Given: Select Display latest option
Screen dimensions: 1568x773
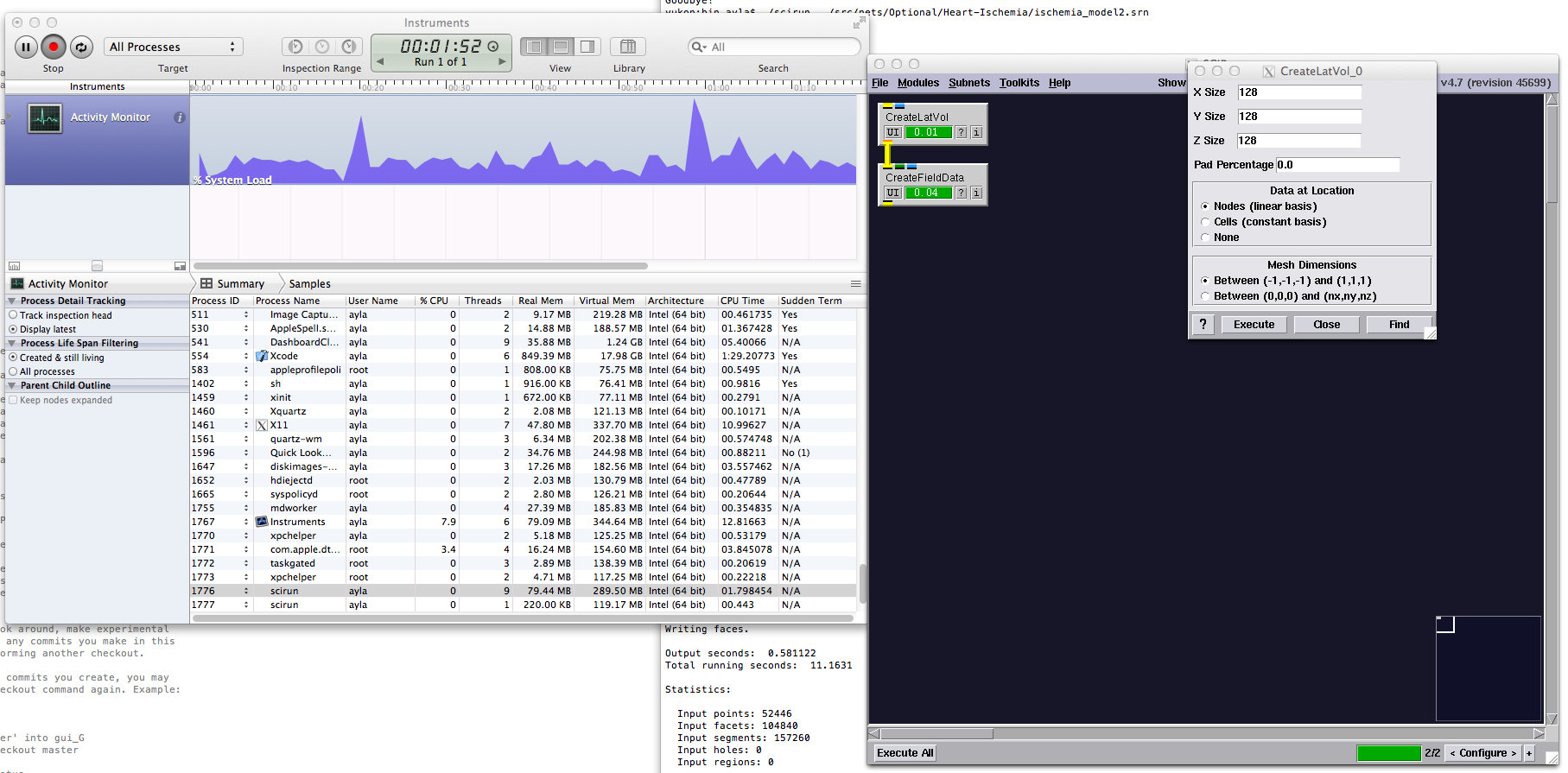Looking at the screenshot, I should 13,329.
